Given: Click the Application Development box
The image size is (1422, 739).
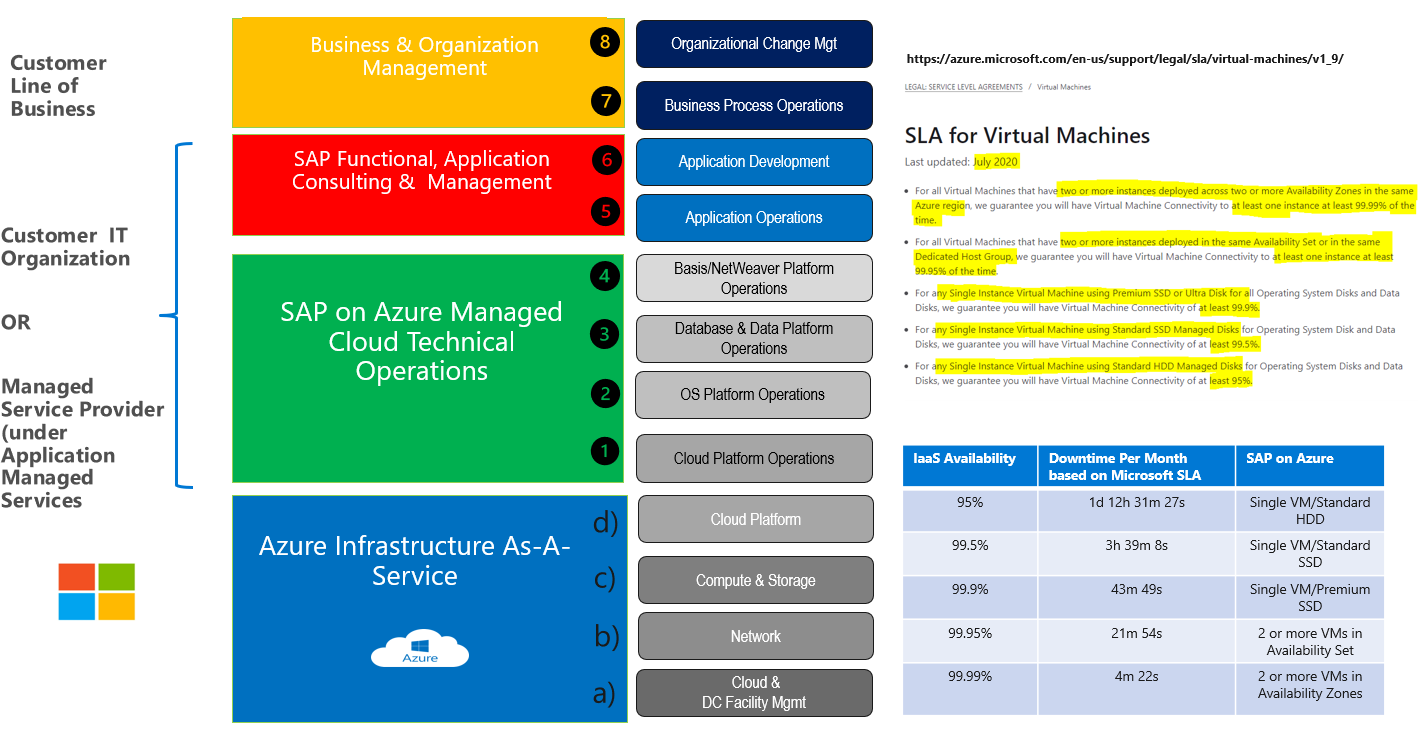Looking at the screenshot, I should 754,162.
